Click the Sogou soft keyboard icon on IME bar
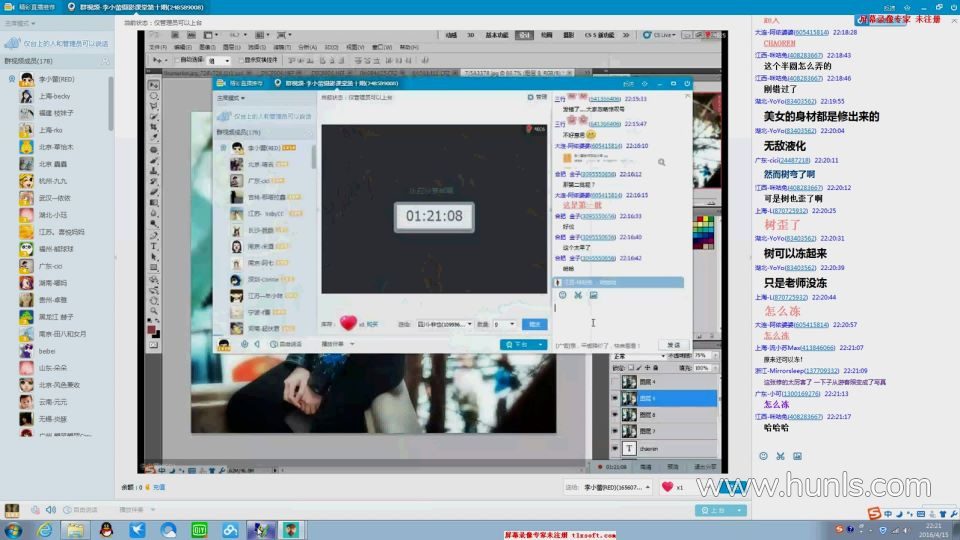 pyautogui.click(x=921, y=514)
